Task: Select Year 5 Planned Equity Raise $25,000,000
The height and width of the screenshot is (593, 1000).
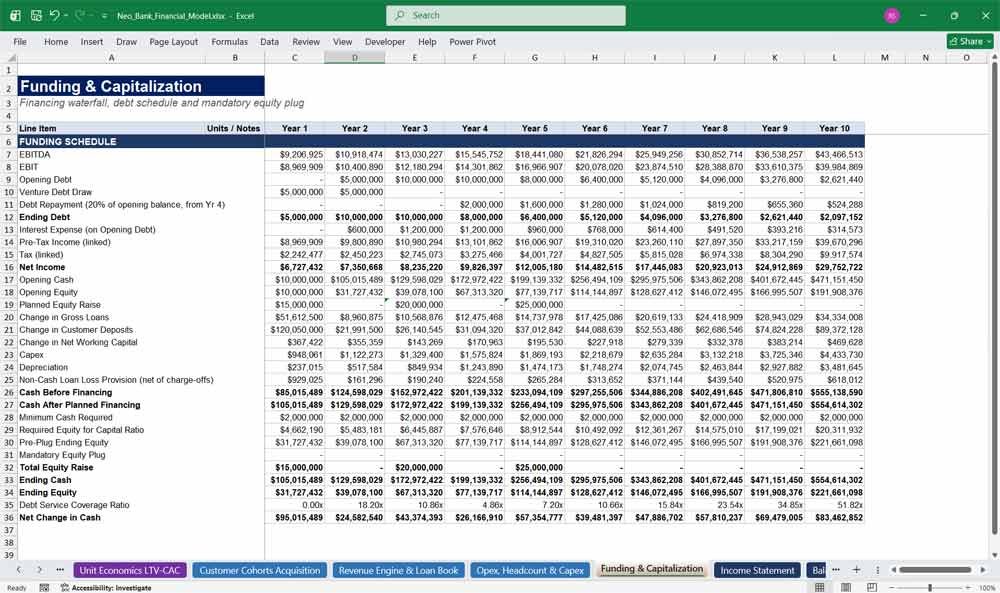Action: (x=534, y=305)
